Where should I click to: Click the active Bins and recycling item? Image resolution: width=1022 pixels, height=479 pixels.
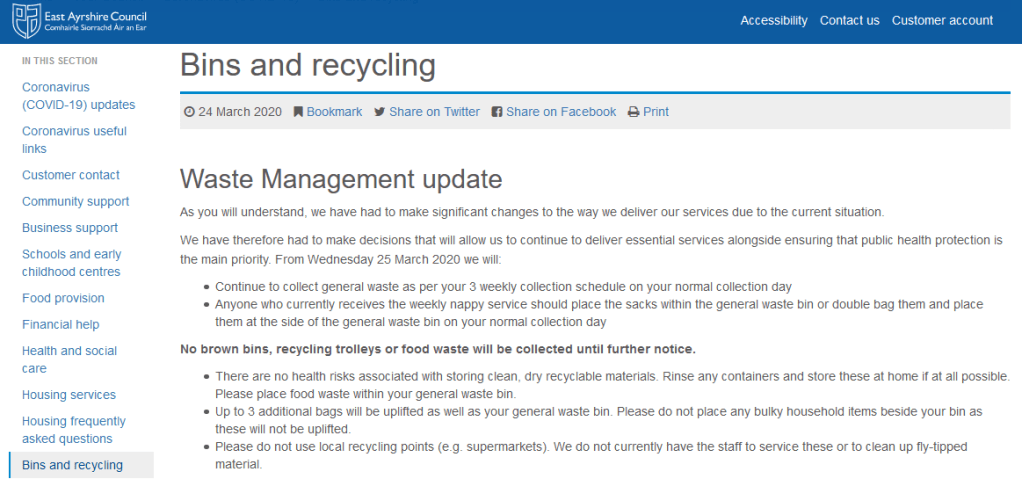73,465
